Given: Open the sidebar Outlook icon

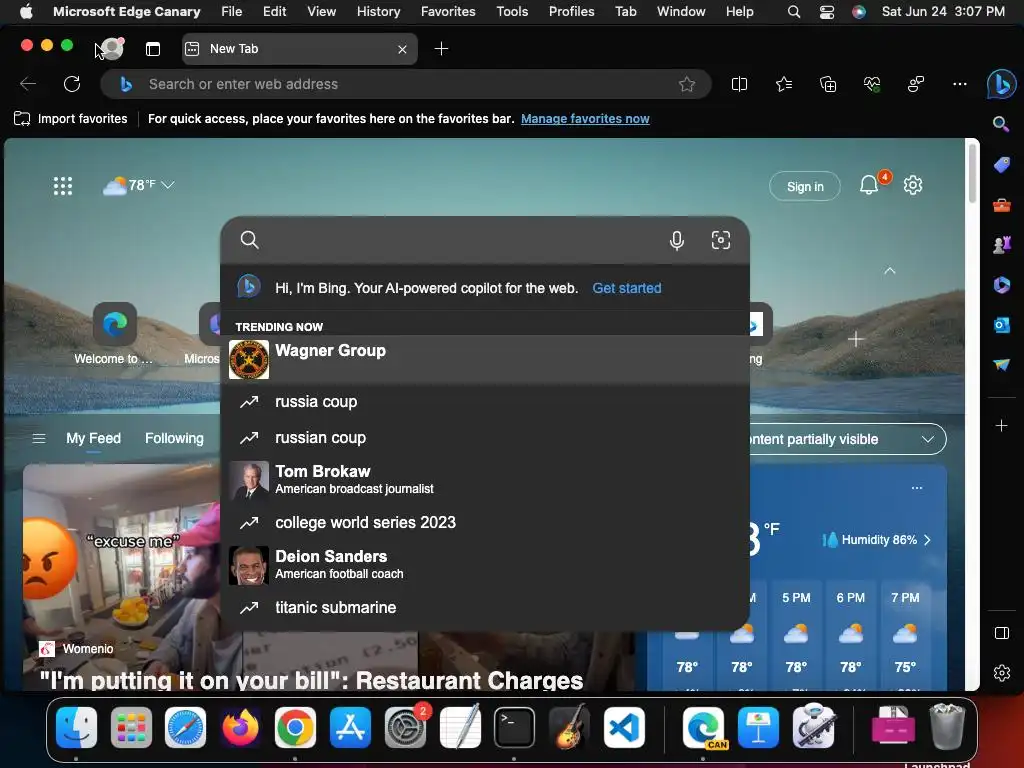Looking at the screenshot, I should [x=1002, y=325].
